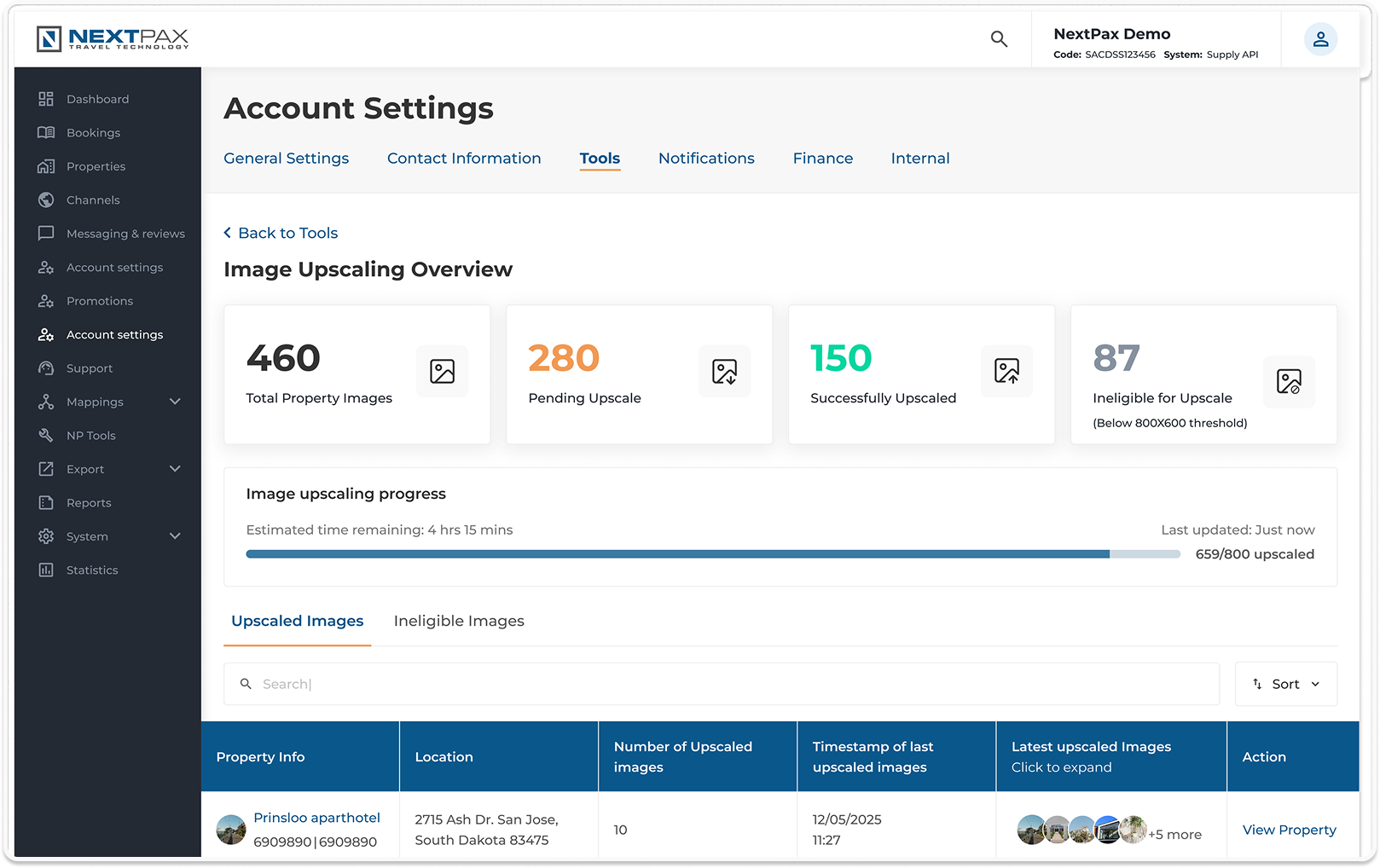The width and height of the screenshot is (1380, 868).
Task: Click the search magnifier icon in header
Action: (x=999, y=39)
